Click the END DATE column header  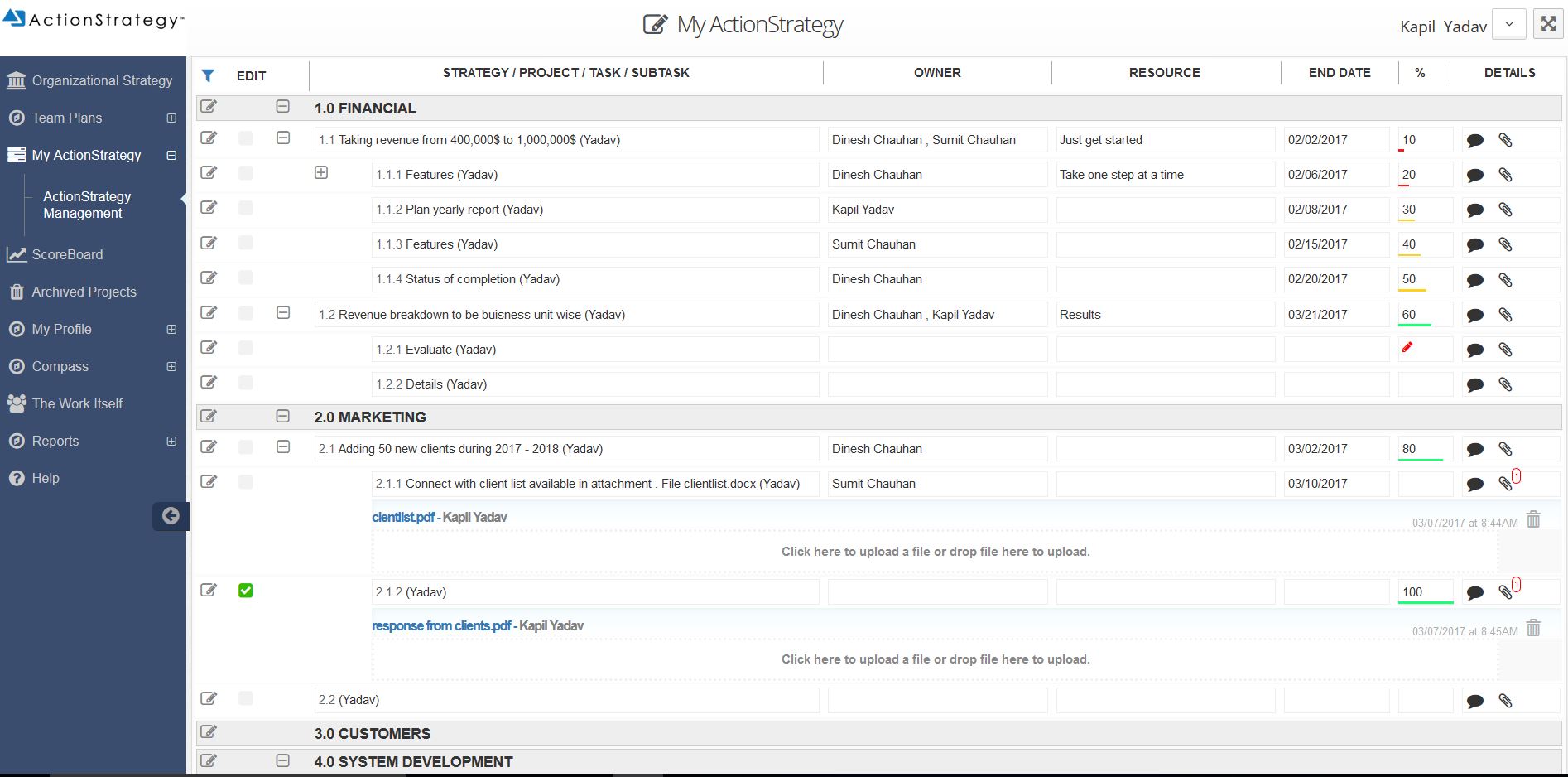[x=1339, y=73]
